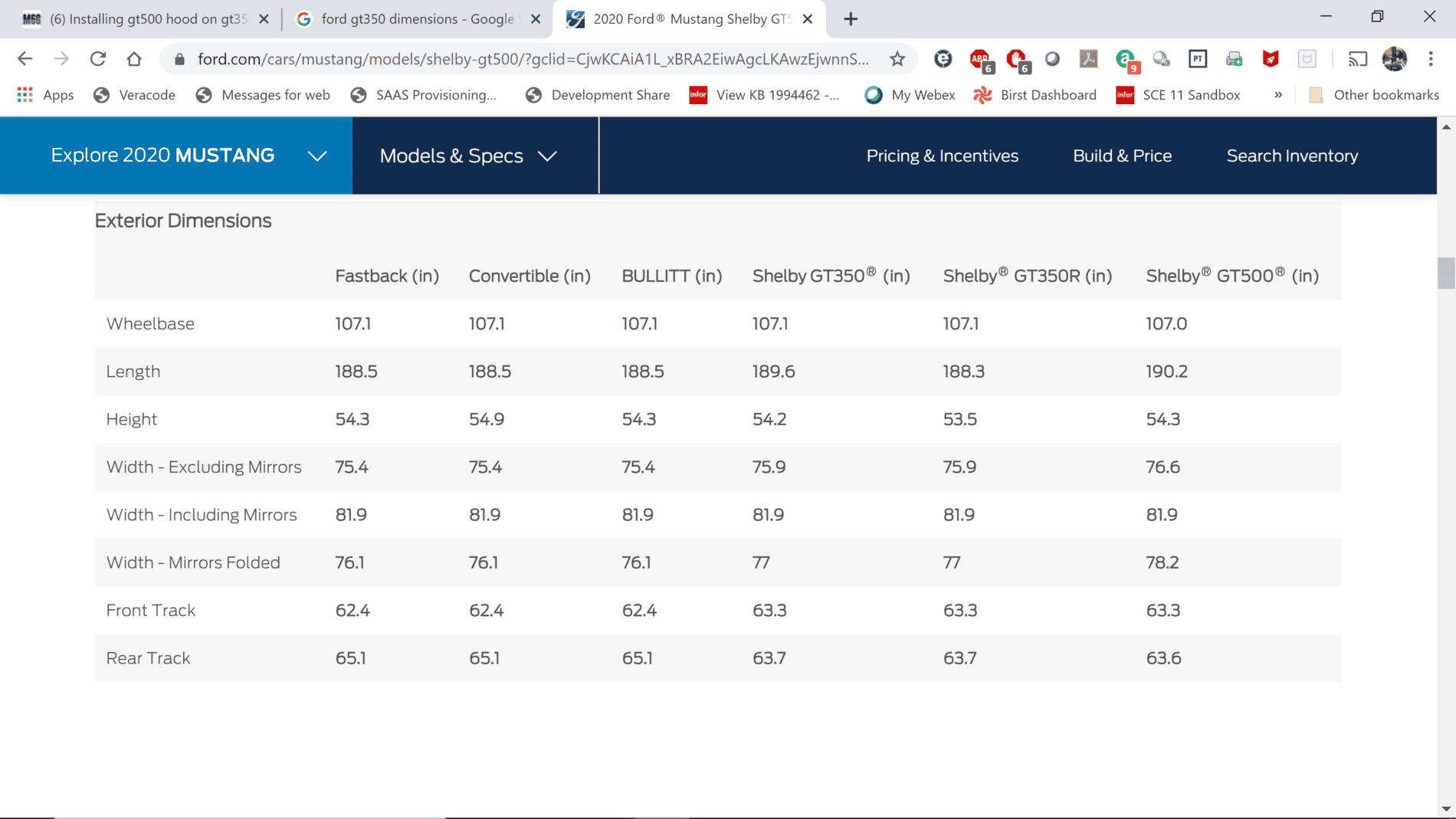1456x819 pixels.
Task: Click the vertical scrollbar thumb
Action: (1446, 273)
